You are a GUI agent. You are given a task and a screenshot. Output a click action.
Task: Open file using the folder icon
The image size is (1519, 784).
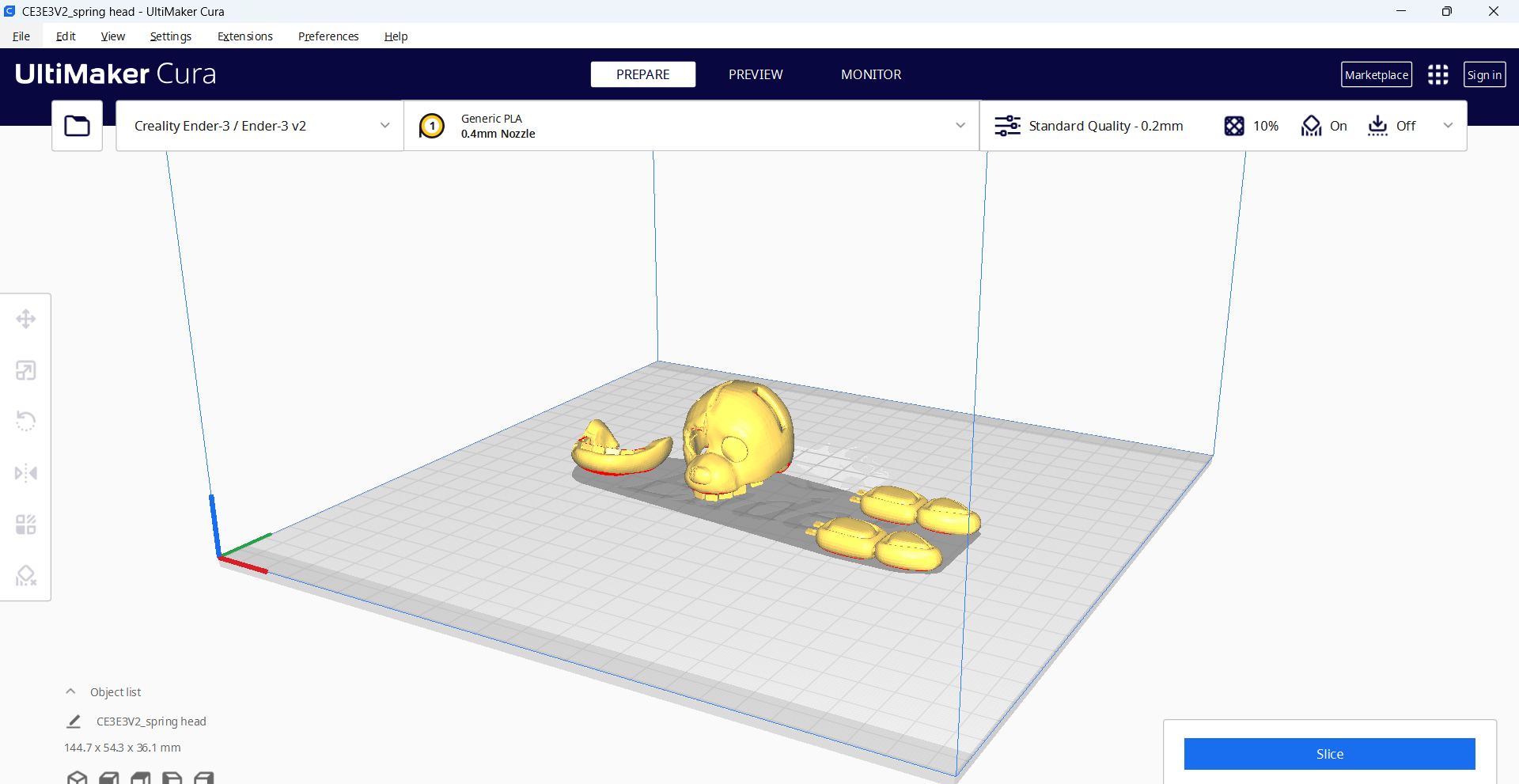point(77,126)
